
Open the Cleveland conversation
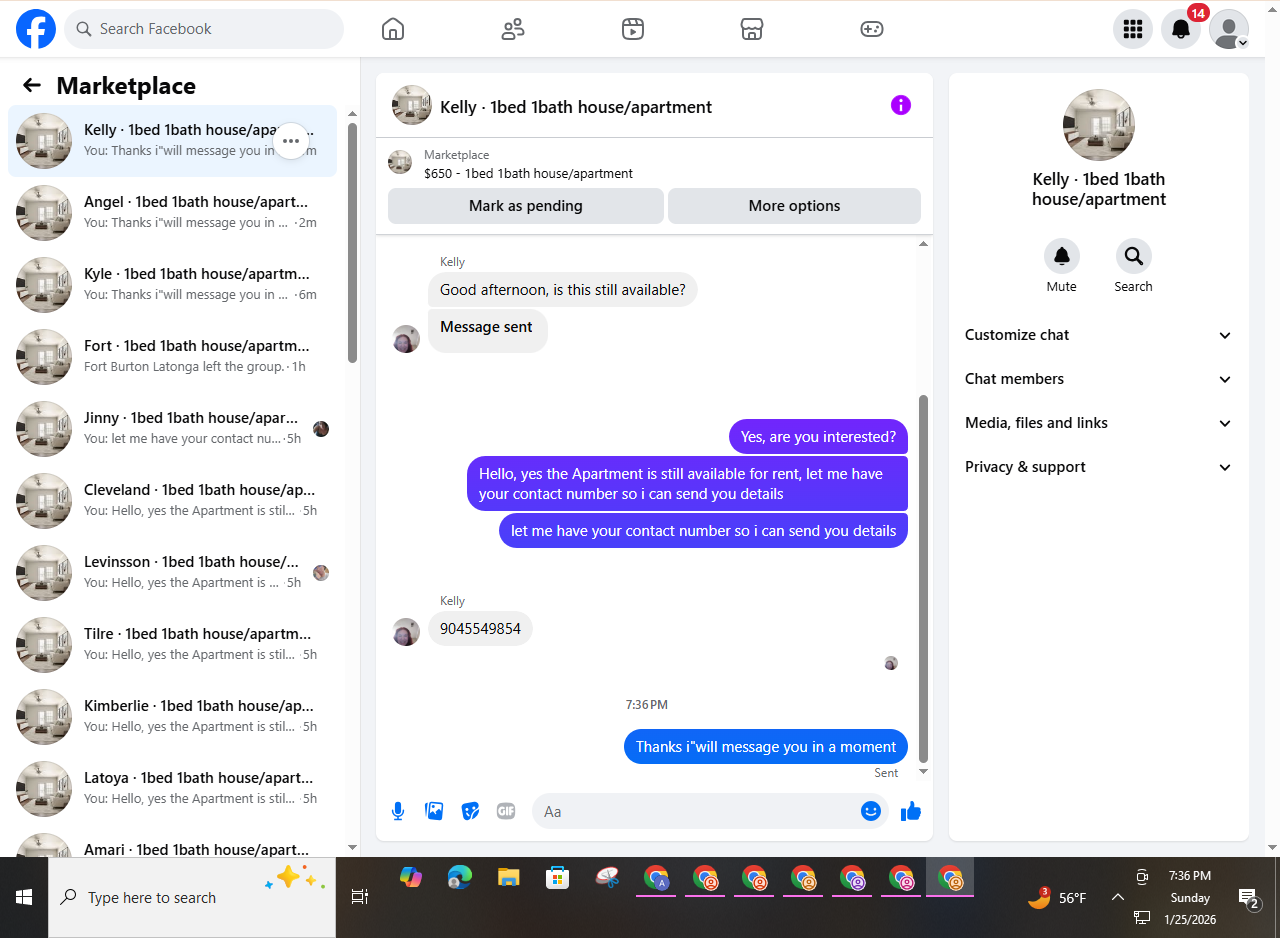[x=173, y=501]
